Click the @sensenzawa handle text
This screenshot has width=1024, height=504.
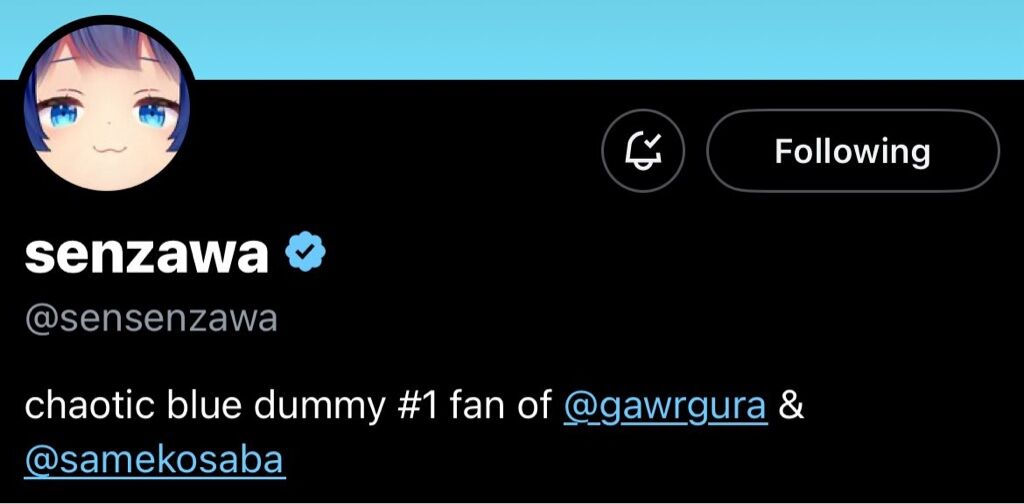coord(150,320)
